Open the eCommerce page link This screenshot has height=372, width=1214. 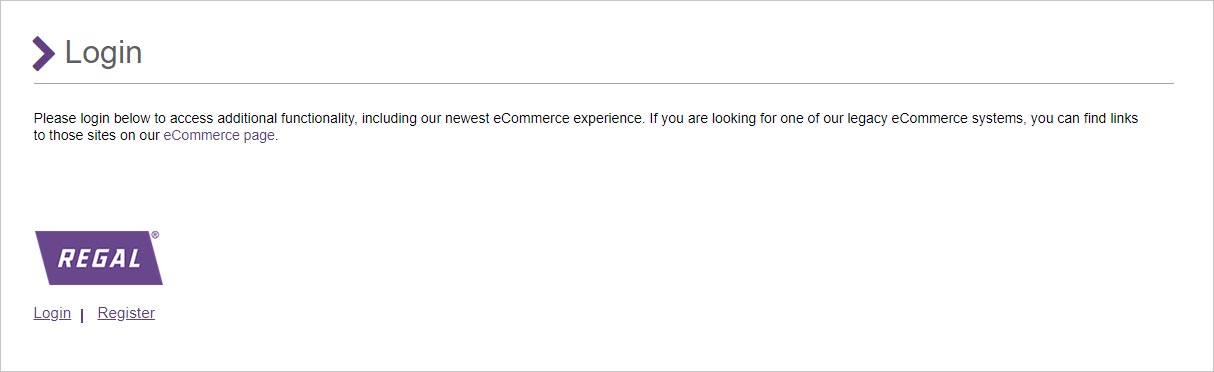click(219, 136)
